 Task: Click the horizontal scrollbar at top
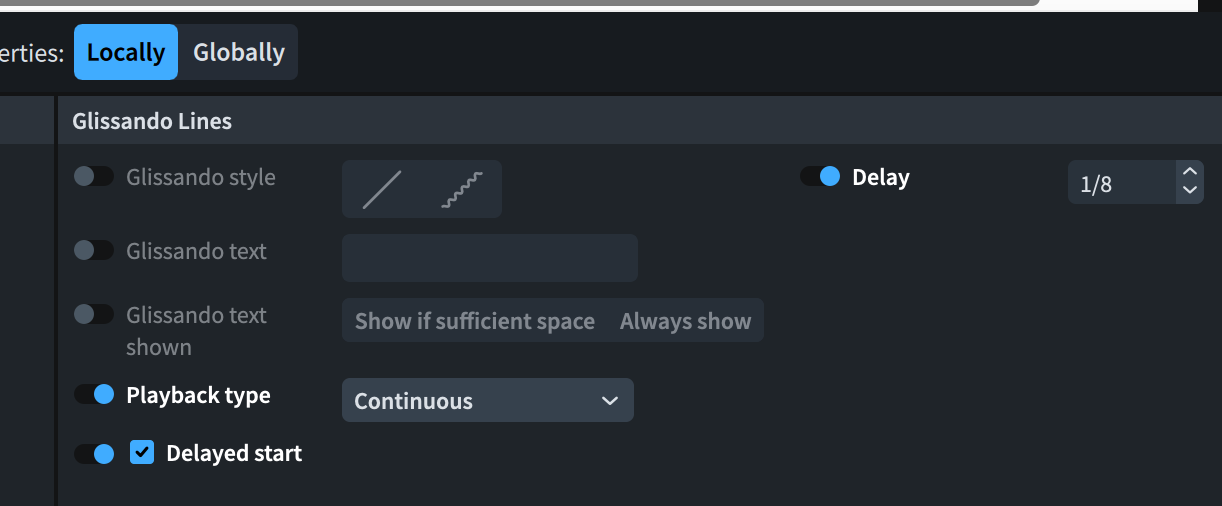pos(520,3)
